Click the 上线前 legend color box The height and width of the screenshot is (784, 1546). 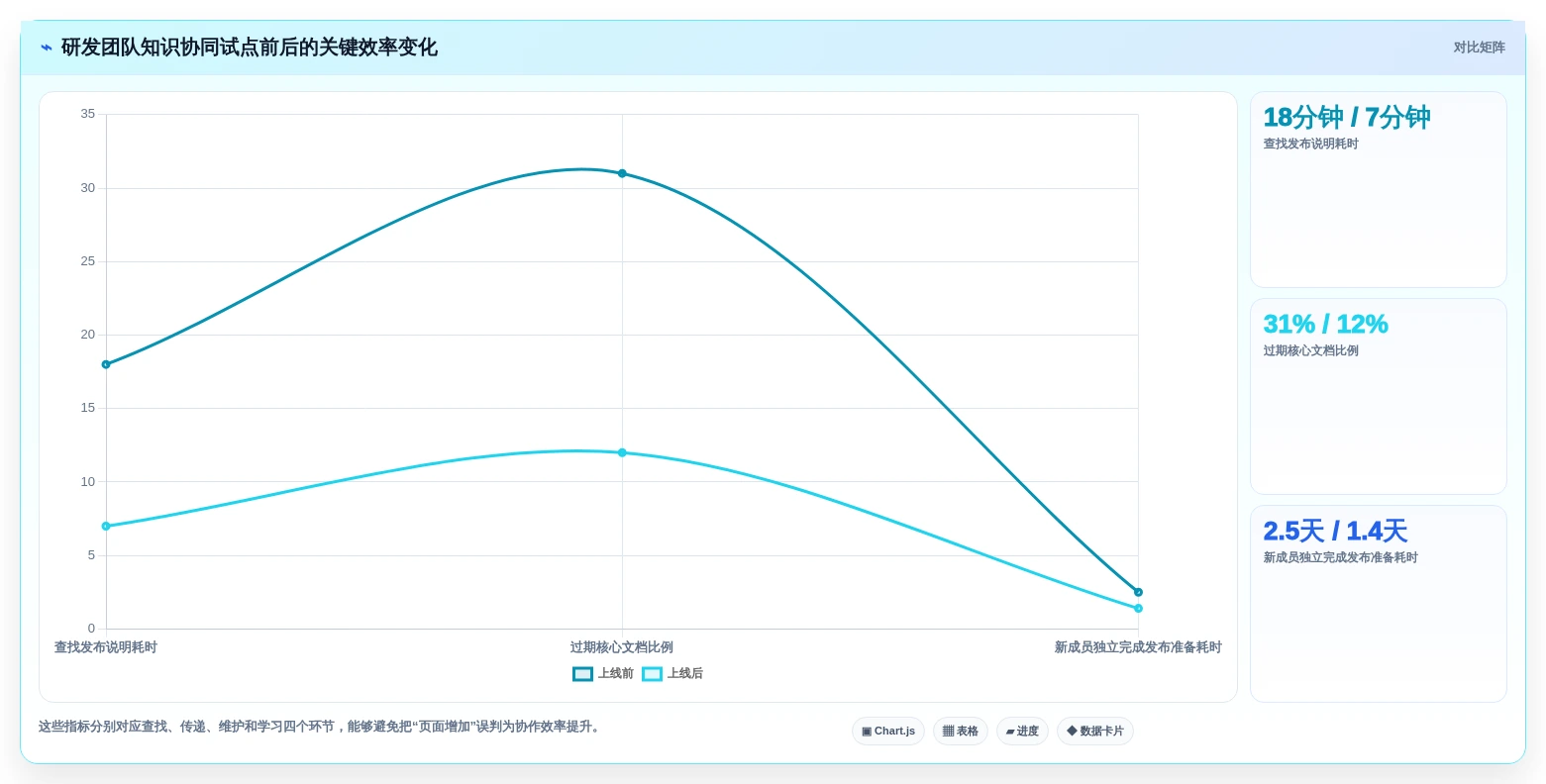point(582,674)
